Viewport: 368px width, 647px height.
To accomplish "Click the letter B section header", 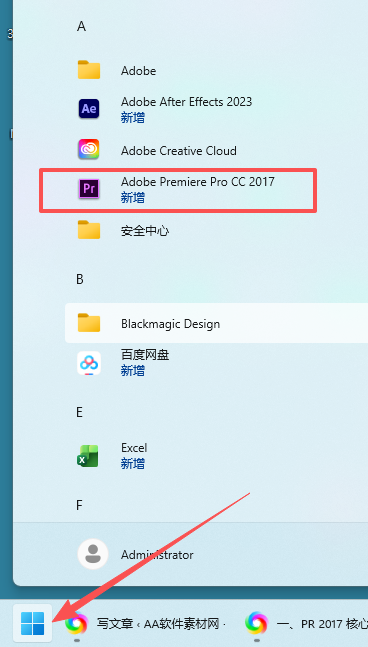I will click(80, 279).
